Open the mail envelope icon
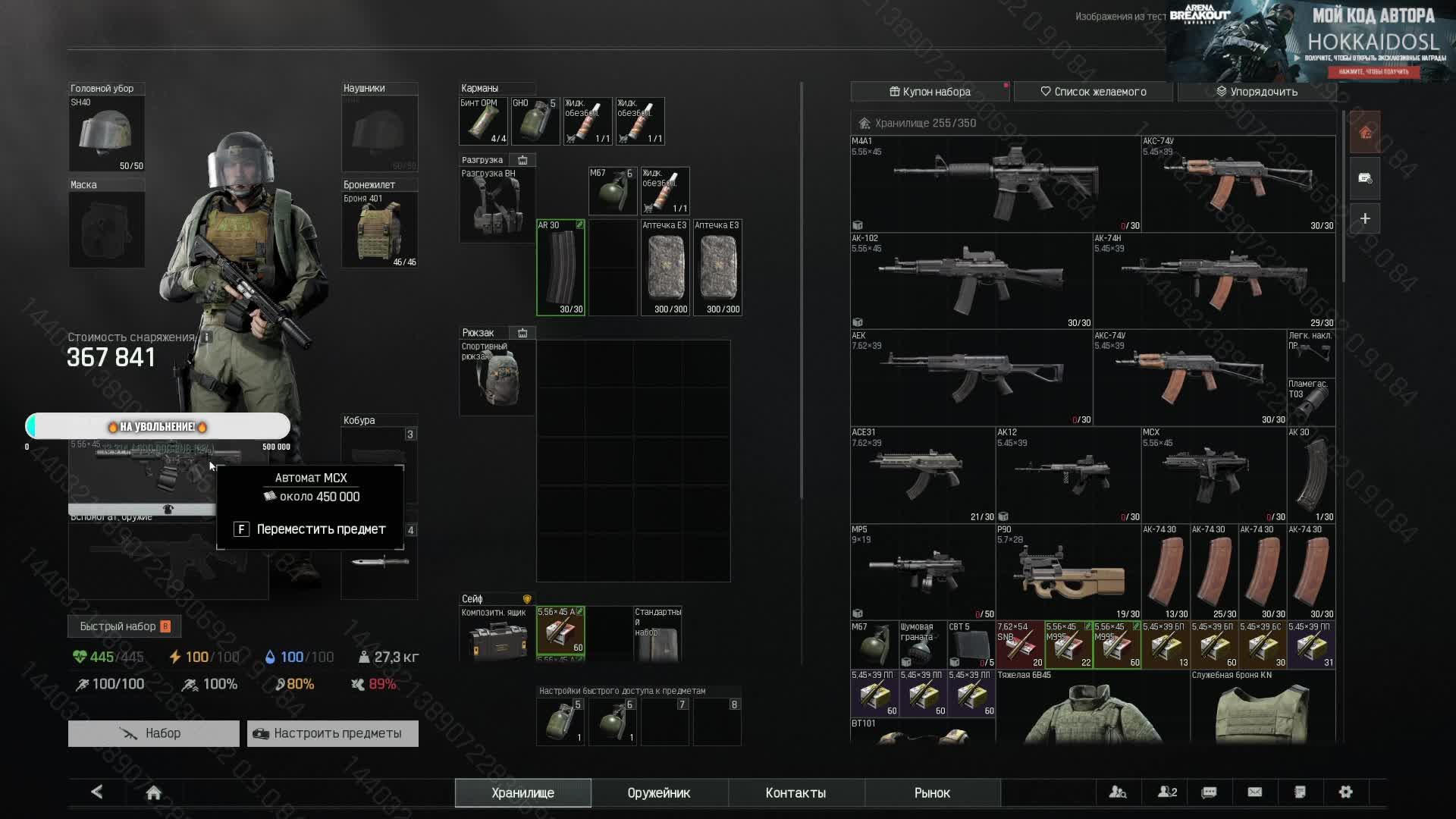This screenshot has height=819, width=1456. tap(1255, 792)
